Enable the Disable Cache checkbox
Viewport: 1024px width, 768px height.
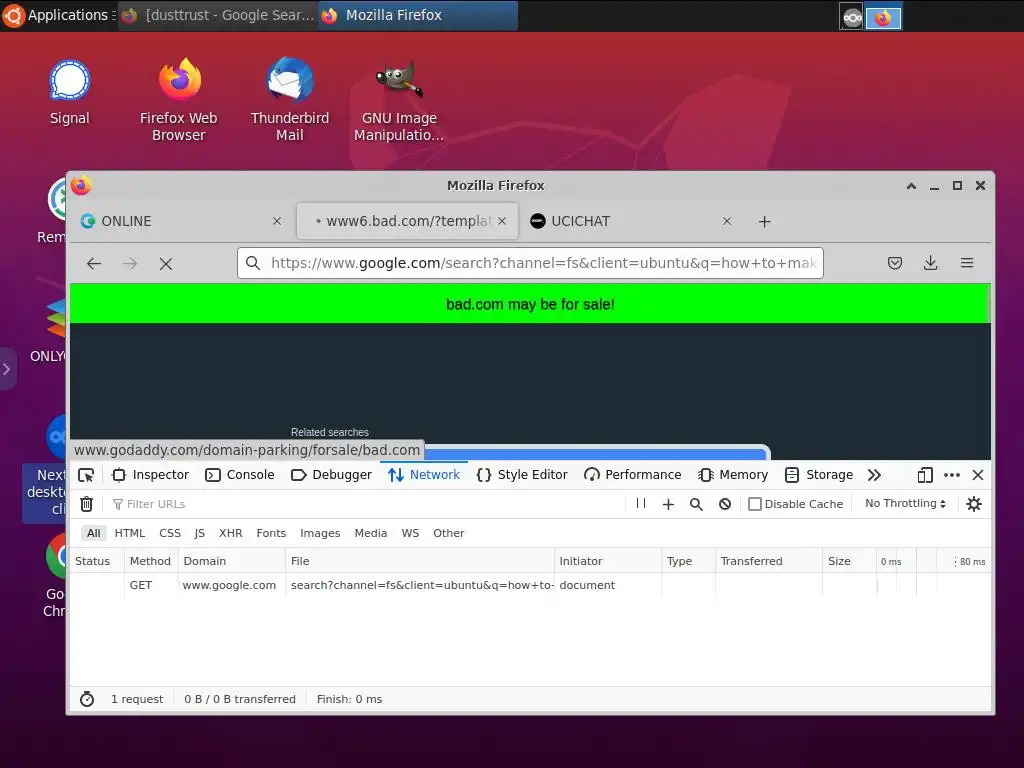pos(755,504)
